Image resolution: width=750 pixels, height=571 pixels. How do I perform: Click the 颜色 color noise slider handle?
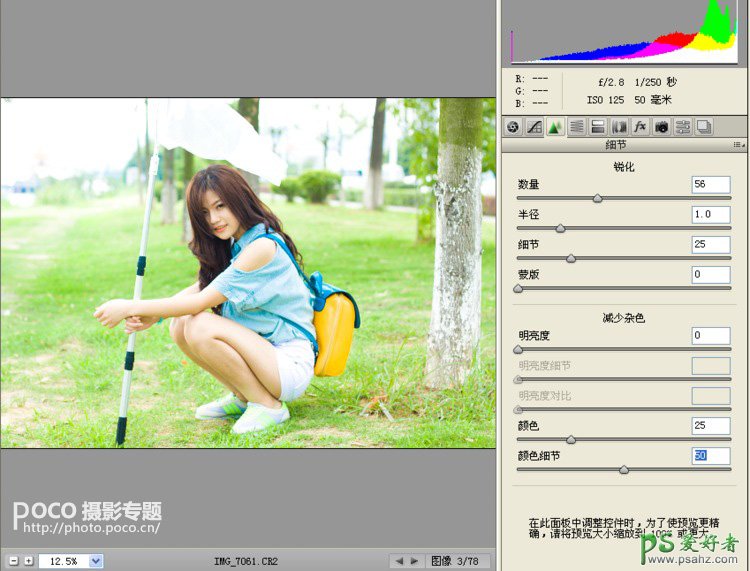571,440
